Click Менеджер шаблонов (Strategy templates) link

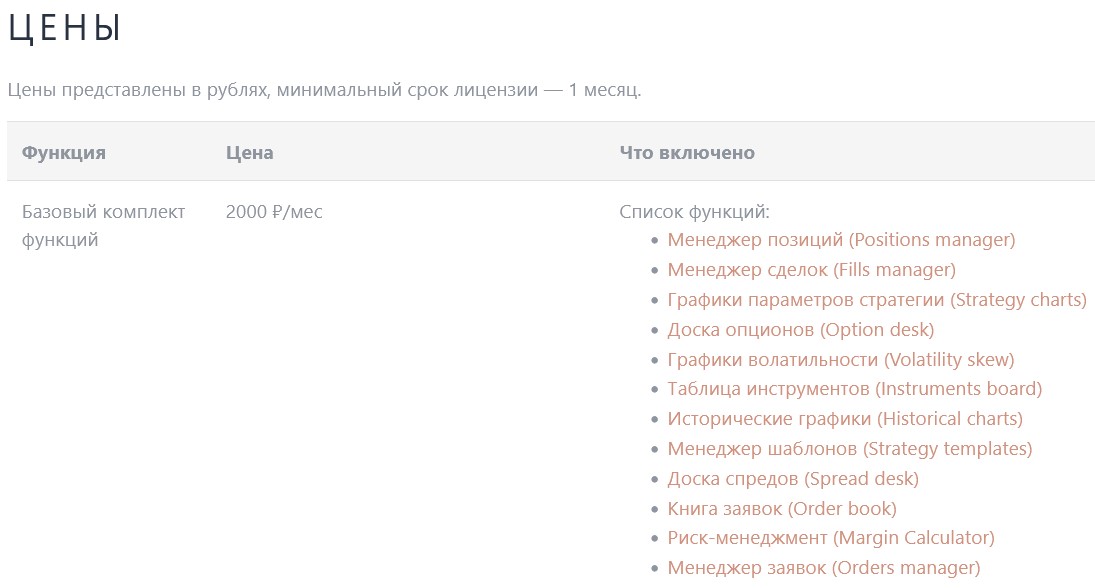pos(849,449)
